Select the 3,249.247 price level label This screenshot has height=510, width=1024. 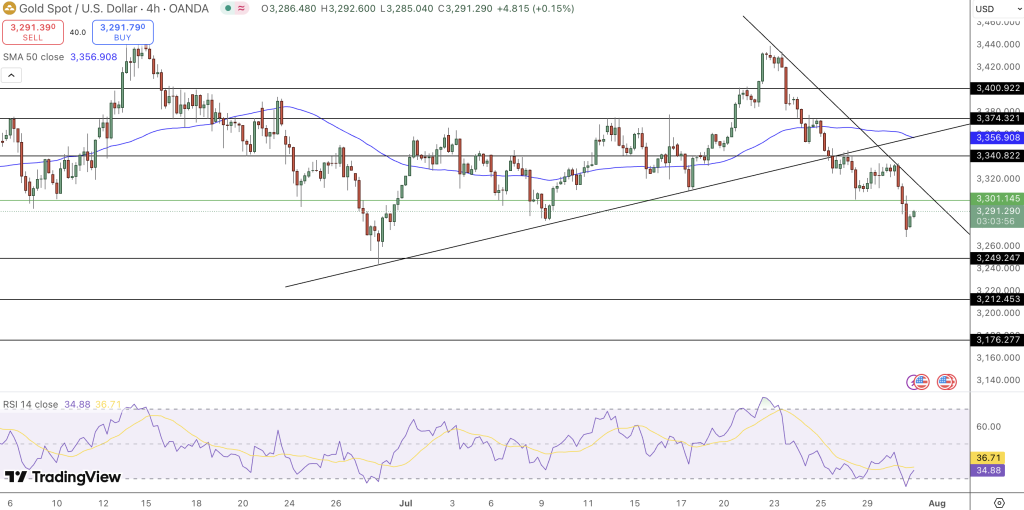point(997,258)
